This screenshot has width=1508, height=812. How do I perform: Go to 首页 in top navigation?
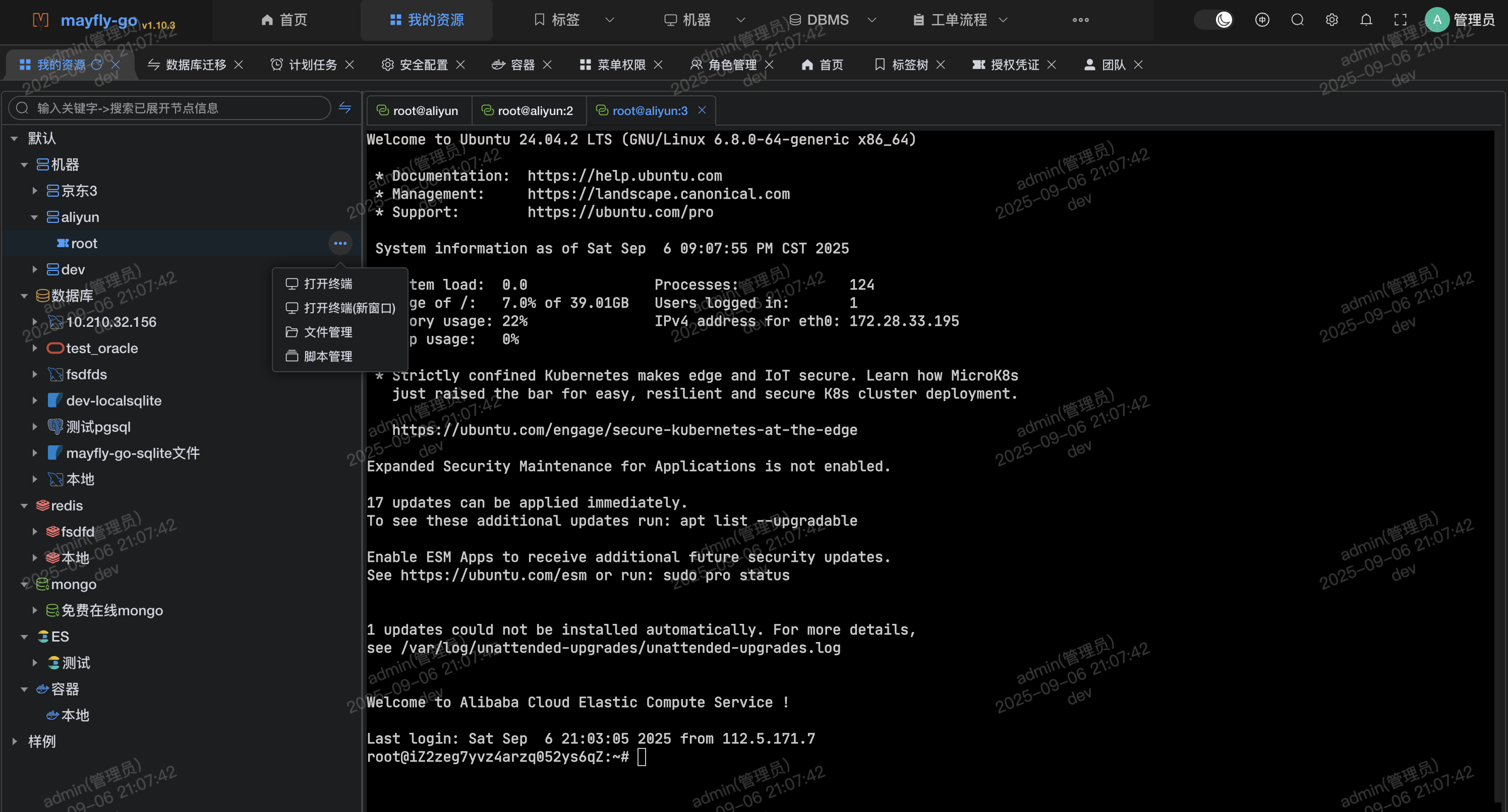(284, 20)
